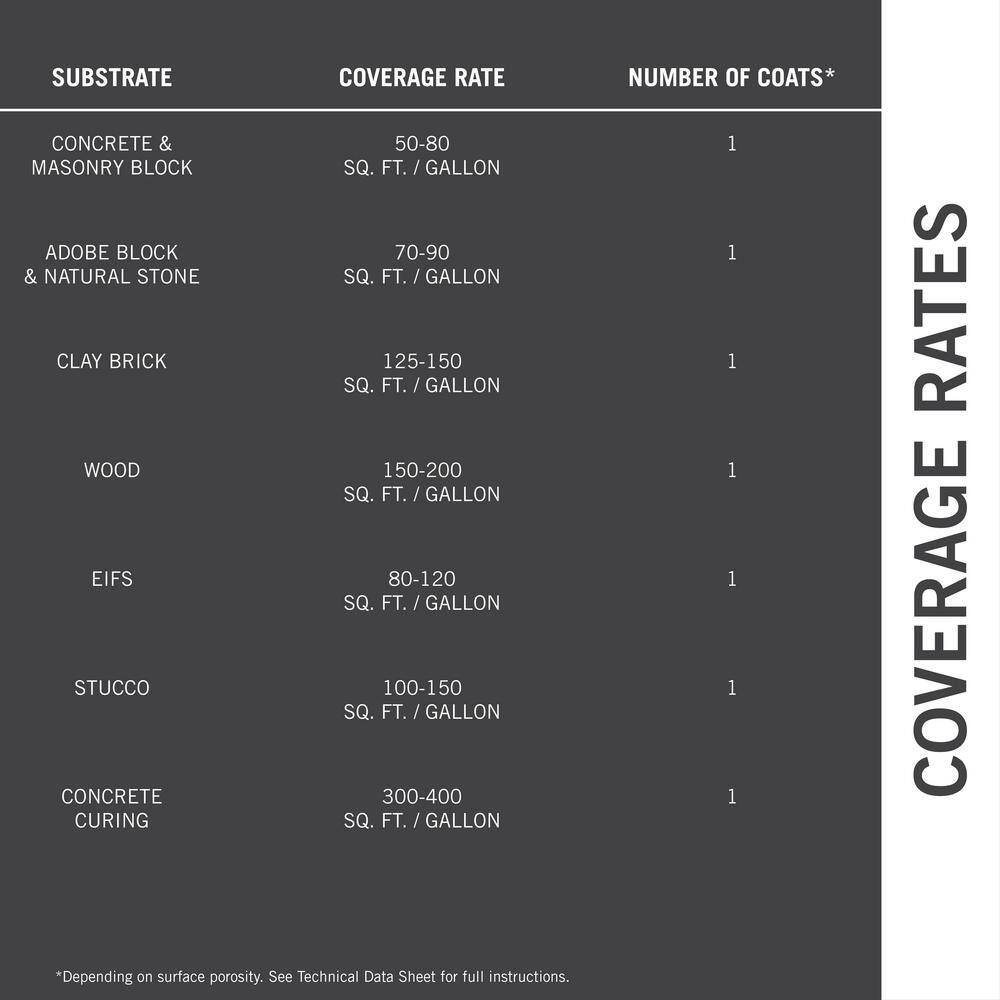Click the NUMBER OF COATS header

coord(732,78)
